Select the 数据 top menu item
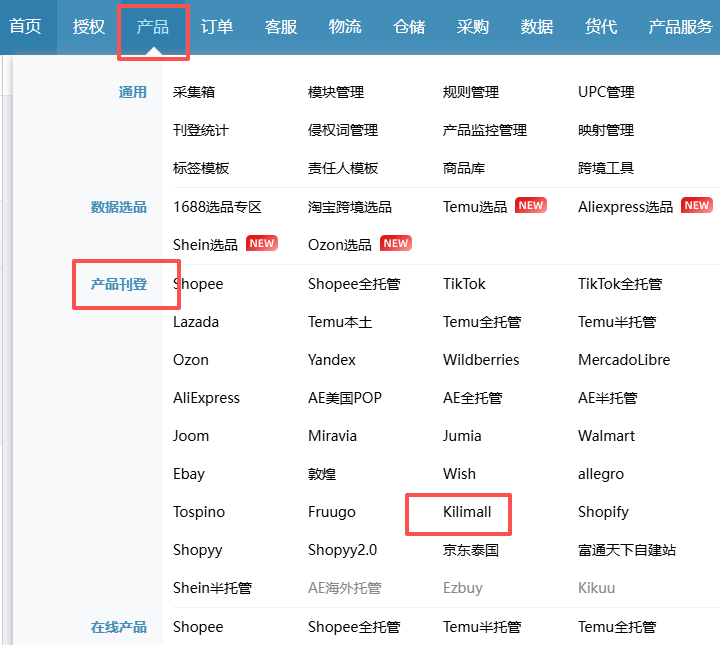 [537, 27]
